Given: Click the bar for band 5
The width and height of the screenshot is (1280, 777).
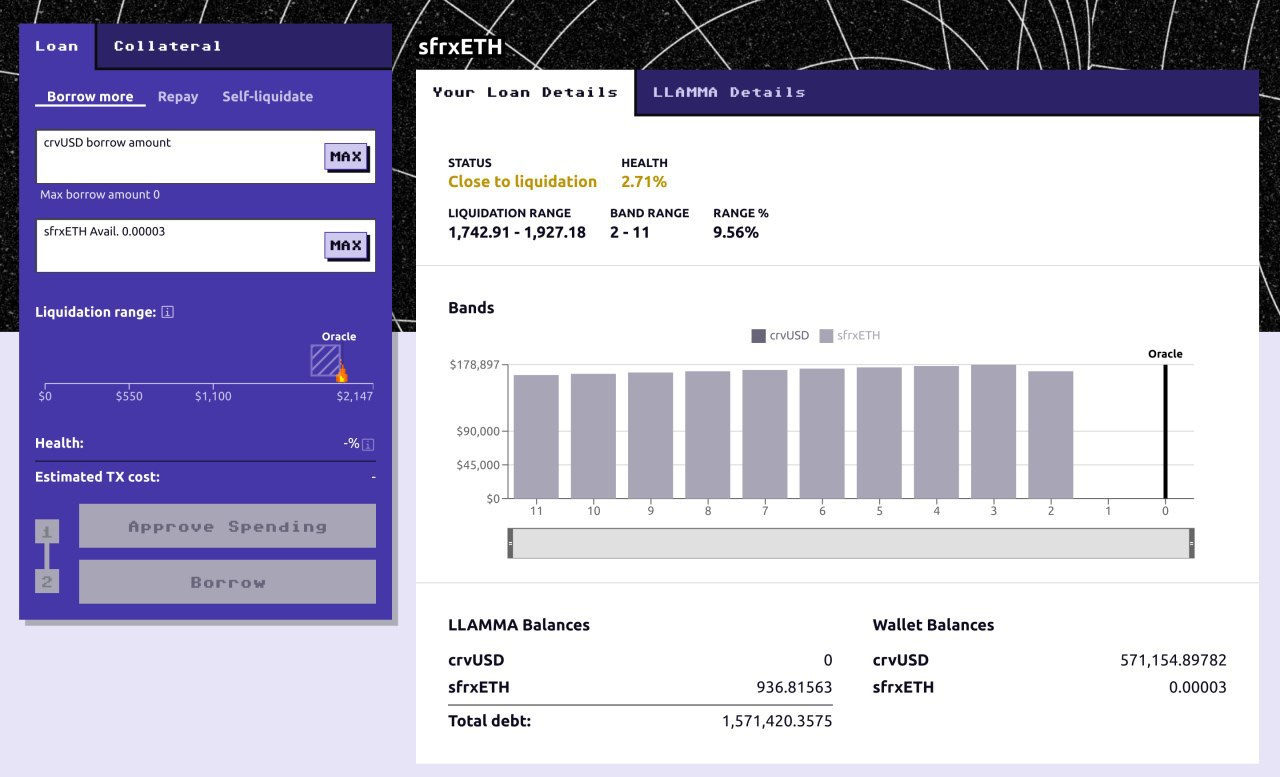Looking at the screenshot, I should pos(879,433).
